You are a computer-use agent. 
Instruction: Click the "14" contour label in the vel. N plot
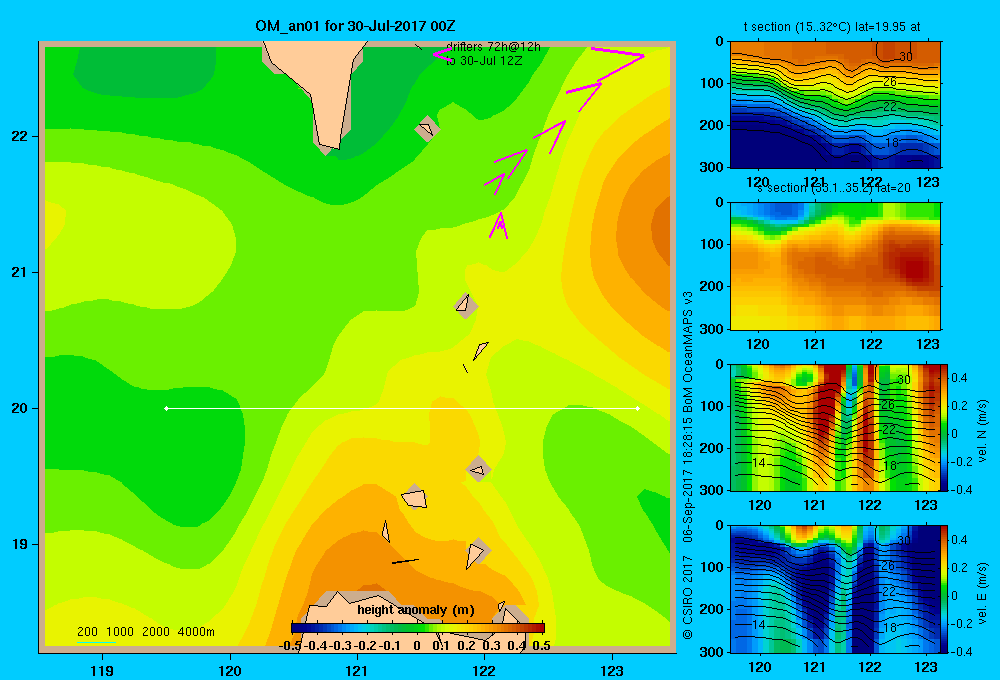pyautogui.click(x=758, y=462)
